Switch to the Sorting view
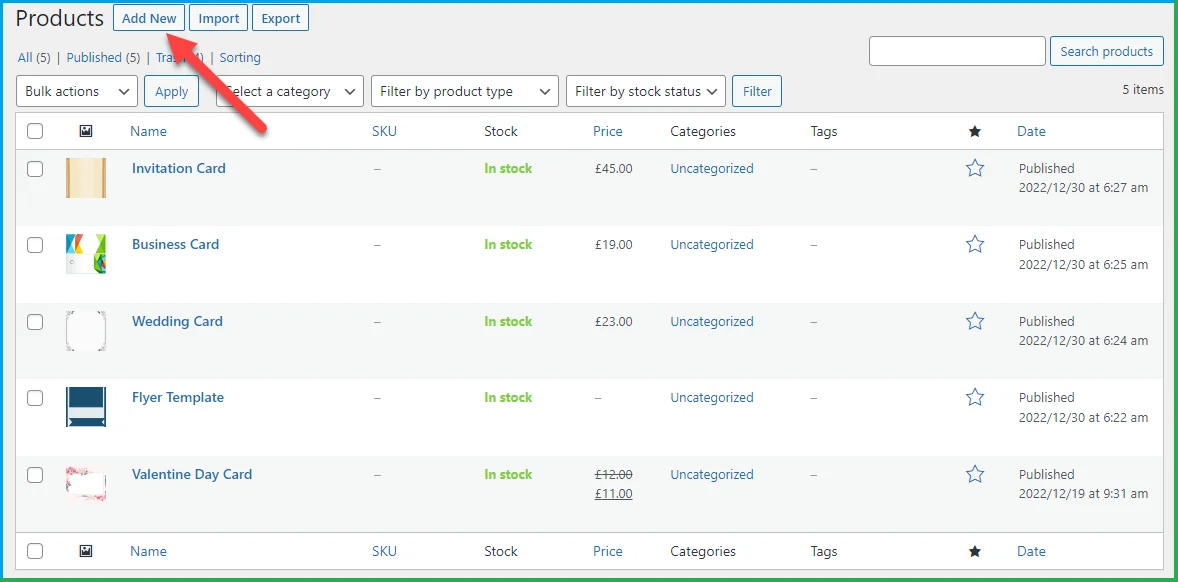Viewport: 1178px width, 582px height. (x=240, y=57)
